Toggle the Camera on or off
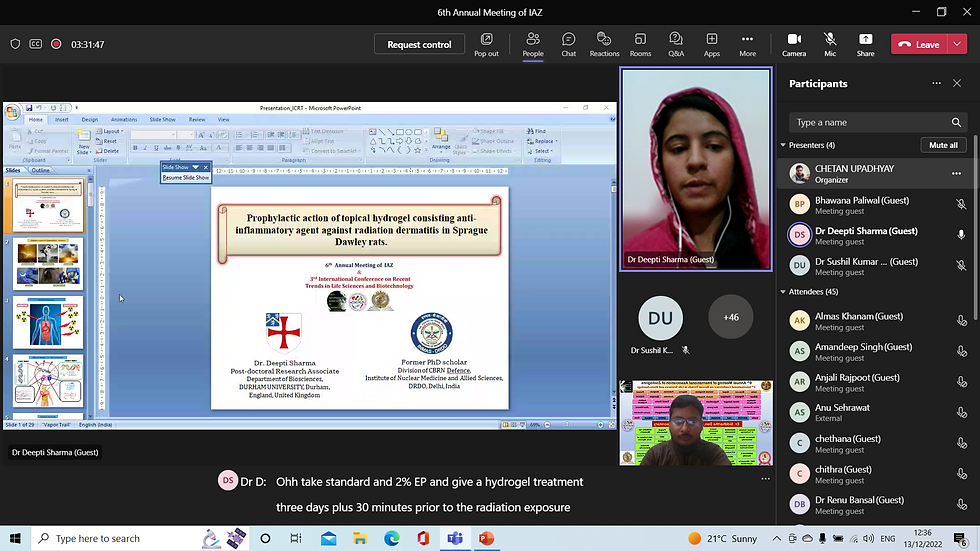 (x=794, y=44)
